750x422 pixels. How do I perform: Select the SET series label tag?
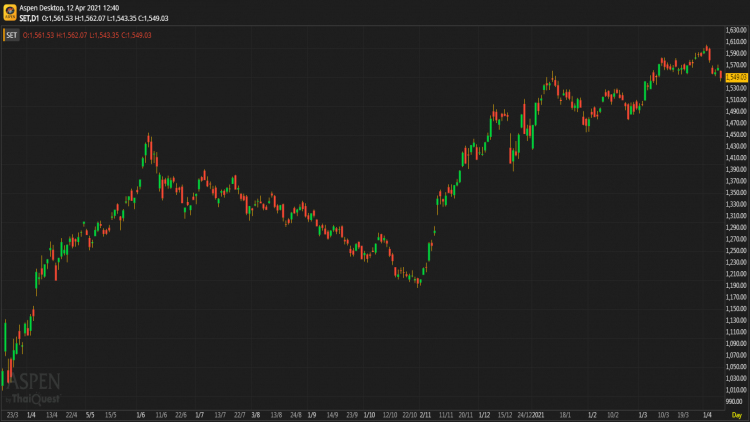pos(11,35)
